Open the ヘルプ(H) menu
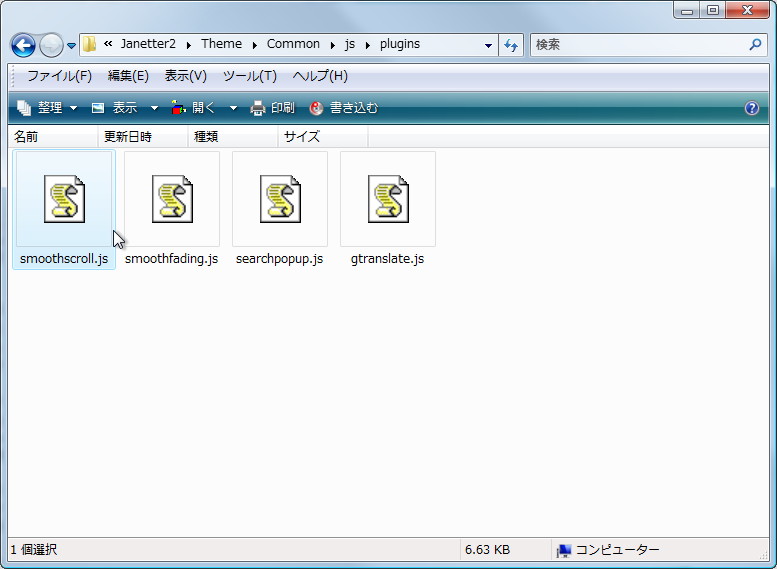Screen dimensions: 777x569 [x=320, y=76]
